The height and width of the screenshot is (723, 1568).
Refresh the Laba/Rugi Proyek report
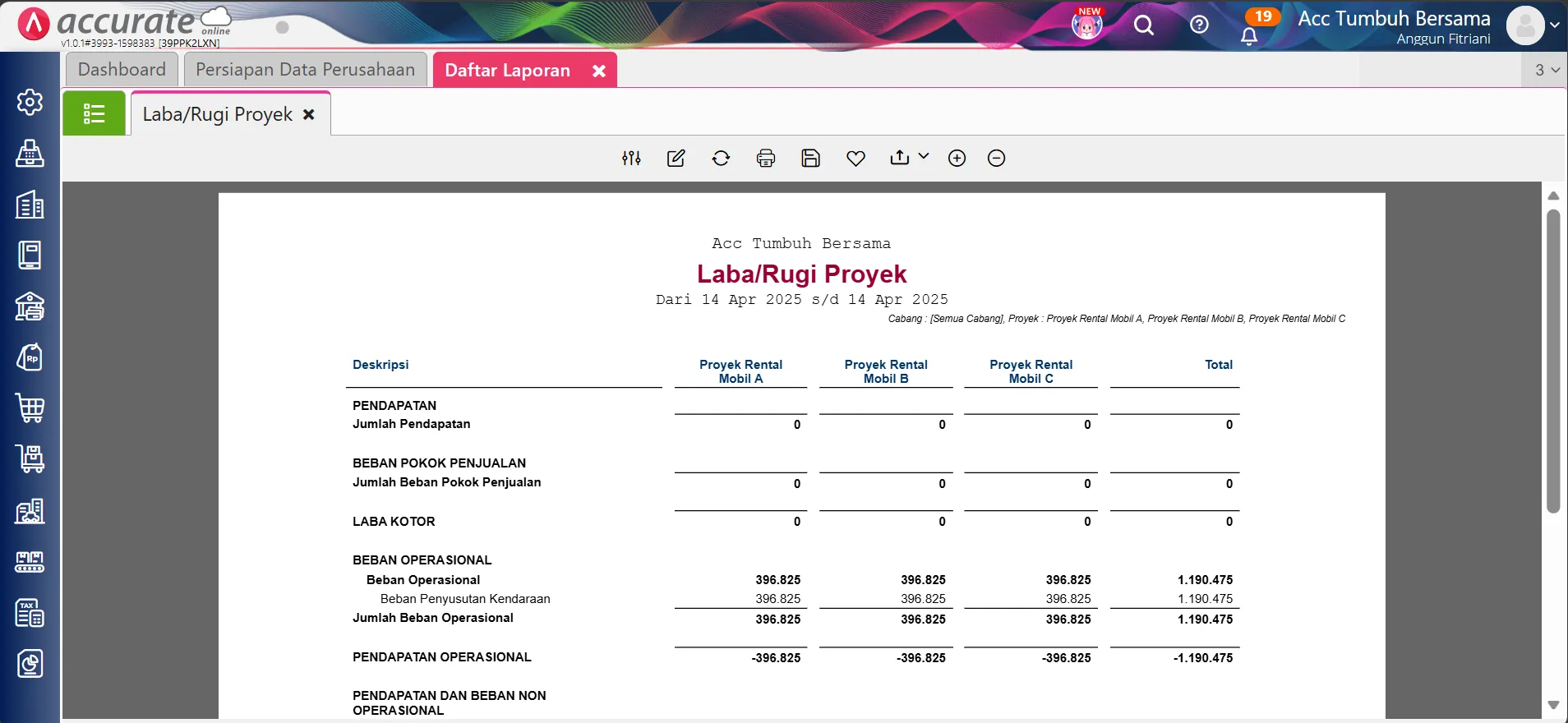point(721,159)
